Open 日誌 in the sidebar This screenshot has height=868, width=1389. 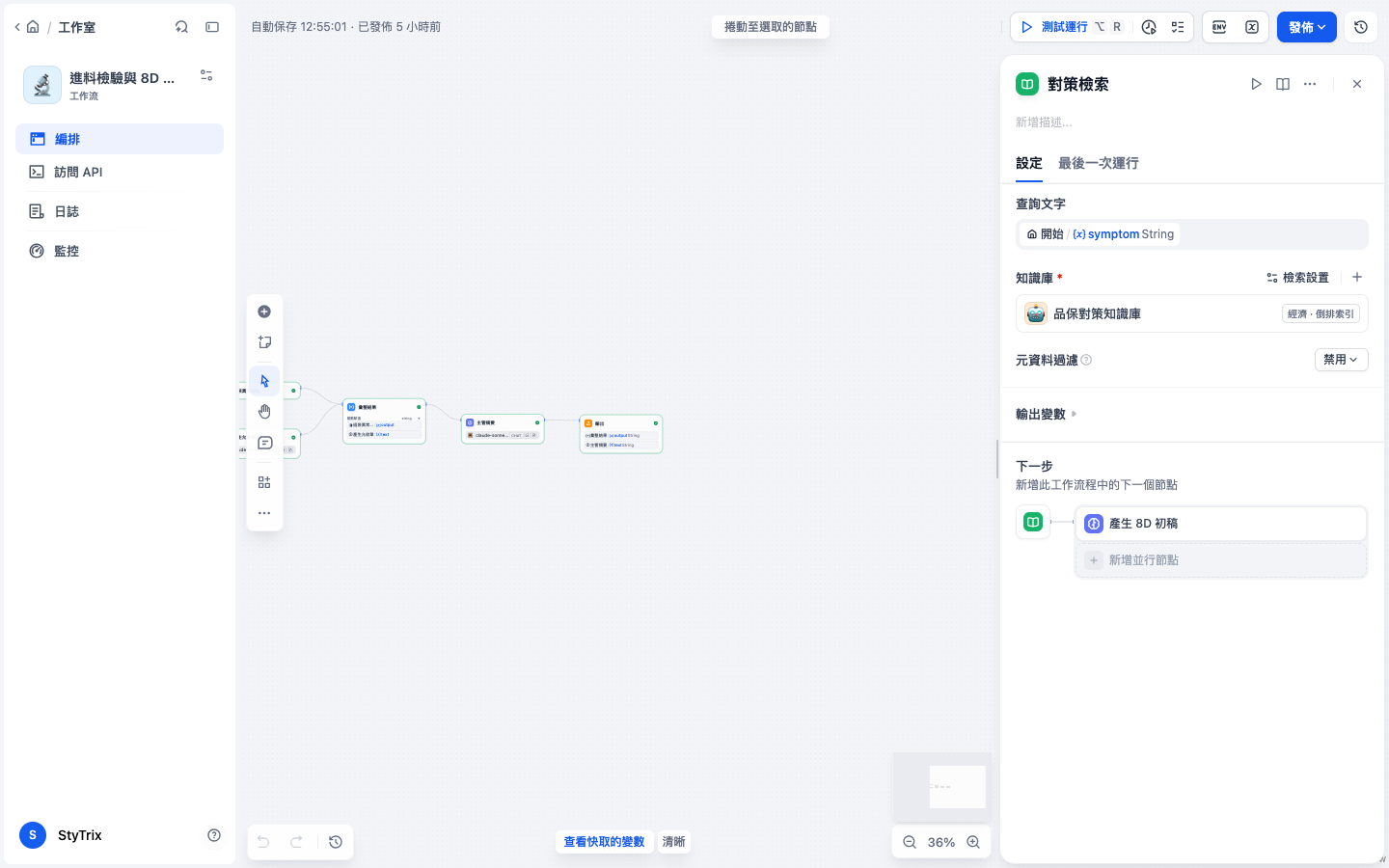coord(120,211)
